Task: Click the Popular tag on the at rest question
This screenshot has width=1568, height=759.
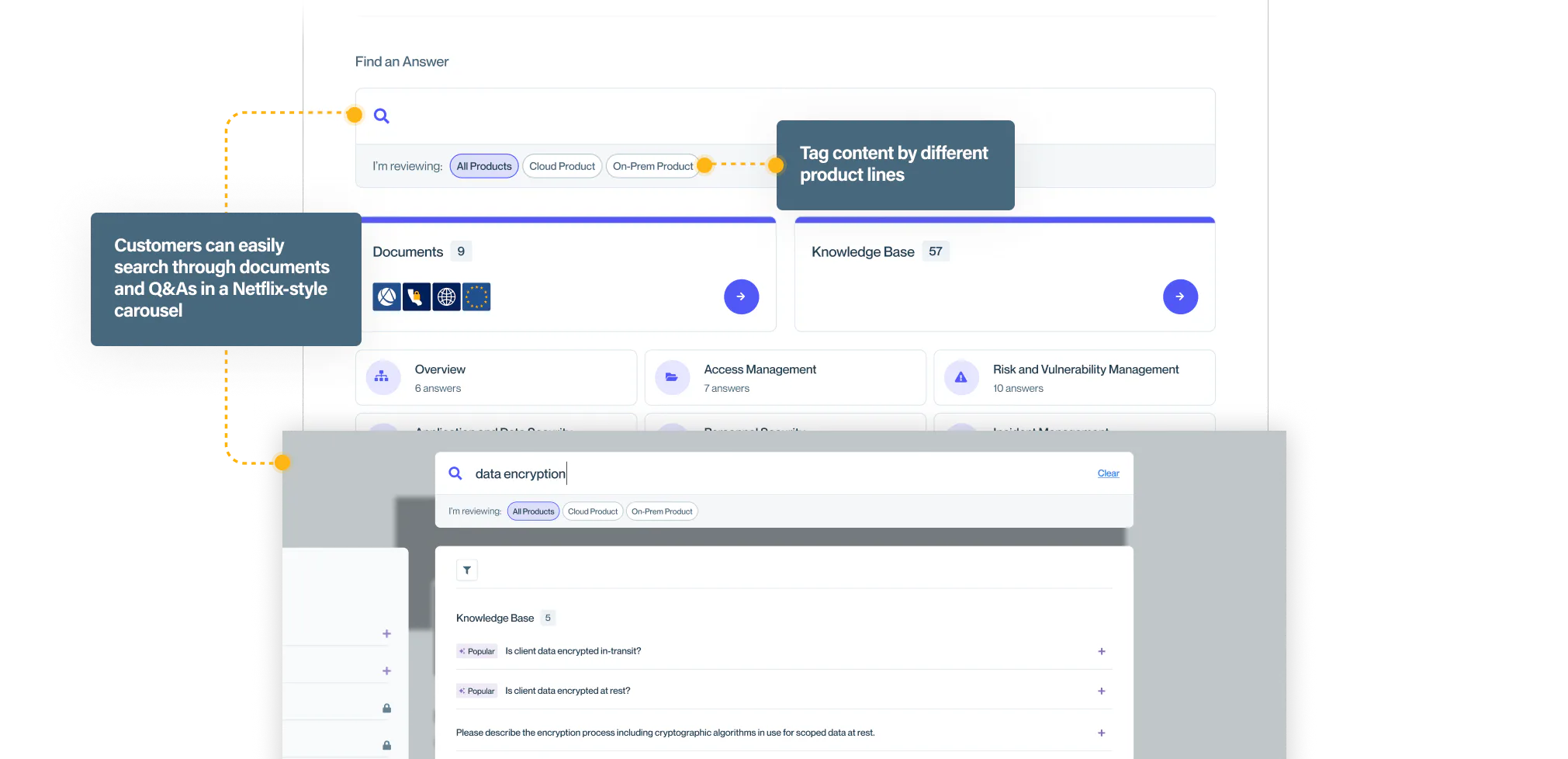Action: (x=476, y=691)
